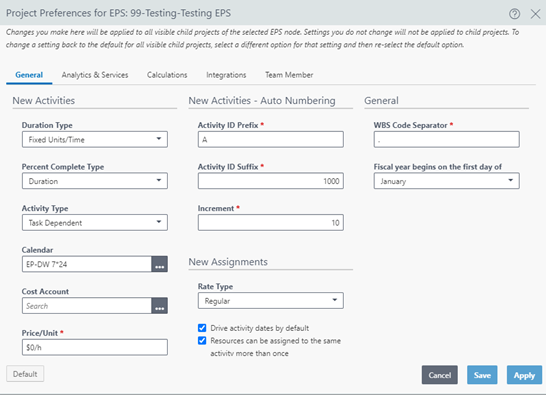Open the Calendar browse ellipsis button
The image size is (546, 395).
[159, 264]
